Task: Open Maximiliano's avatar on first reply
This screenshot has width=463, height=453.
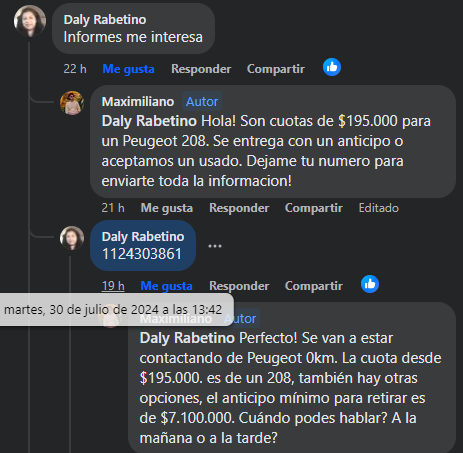Action: [x=72, y=103]
